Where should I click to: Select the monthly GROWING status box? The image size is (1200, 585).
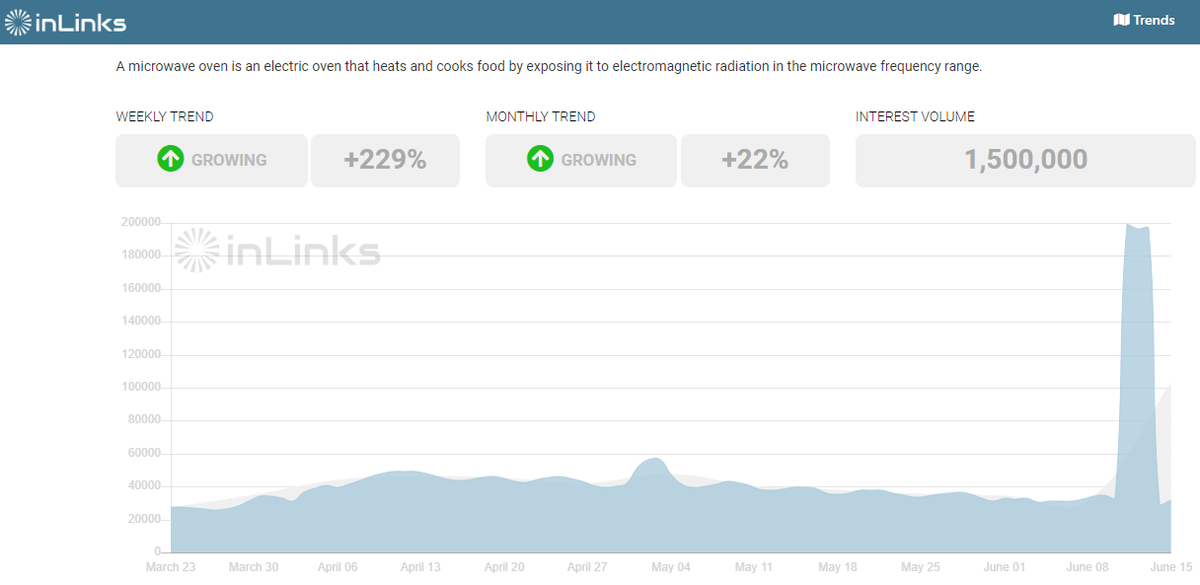[581, 160]
